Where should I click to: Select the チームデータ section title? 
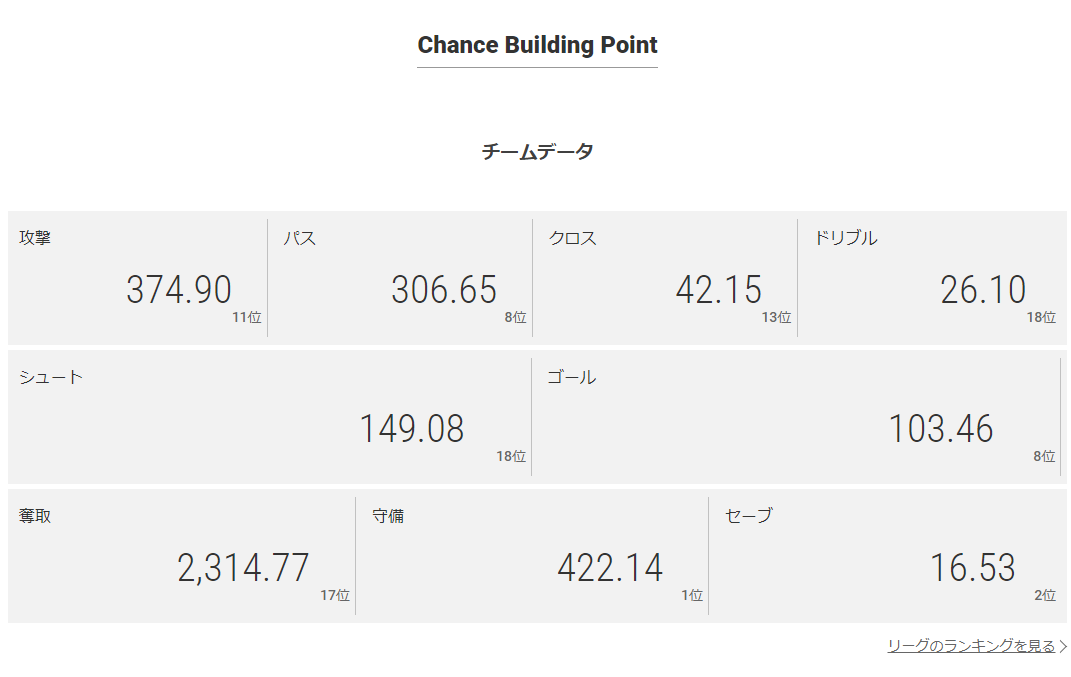tap(537, 152)
